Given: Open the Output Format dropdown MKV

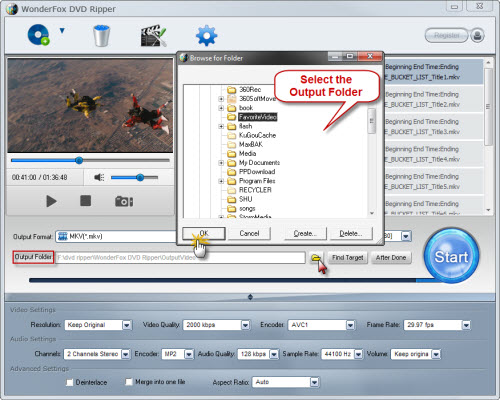Looking at the screenshot, I should [116, 236].
